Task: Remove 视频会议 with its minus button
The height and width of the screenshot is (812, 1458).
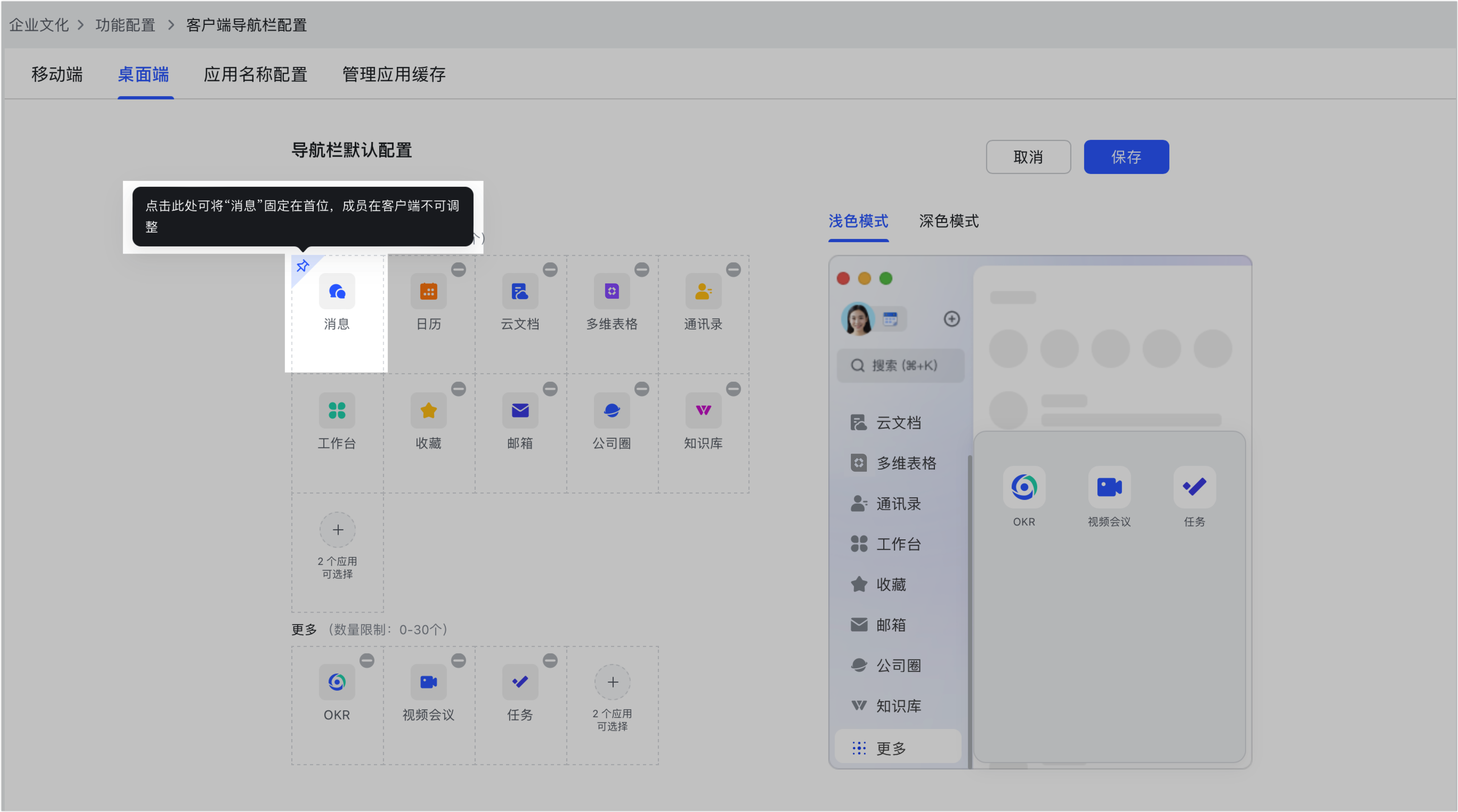Action: point(458,660)
